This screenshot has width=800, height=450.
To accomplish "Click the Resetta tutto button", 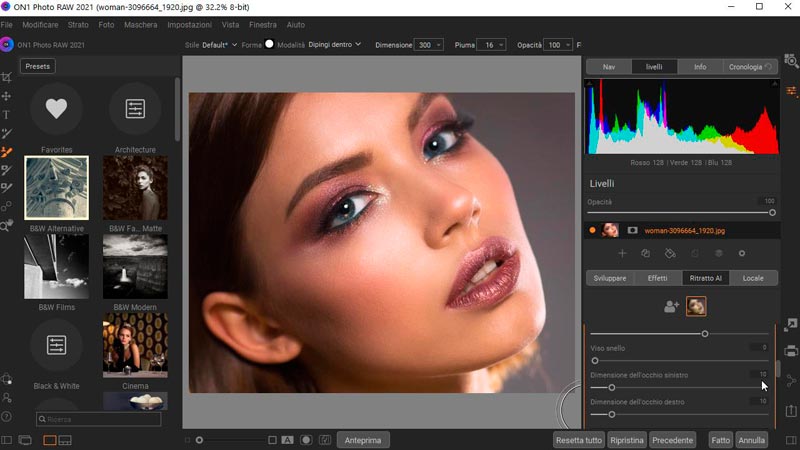I will [579, 440].
